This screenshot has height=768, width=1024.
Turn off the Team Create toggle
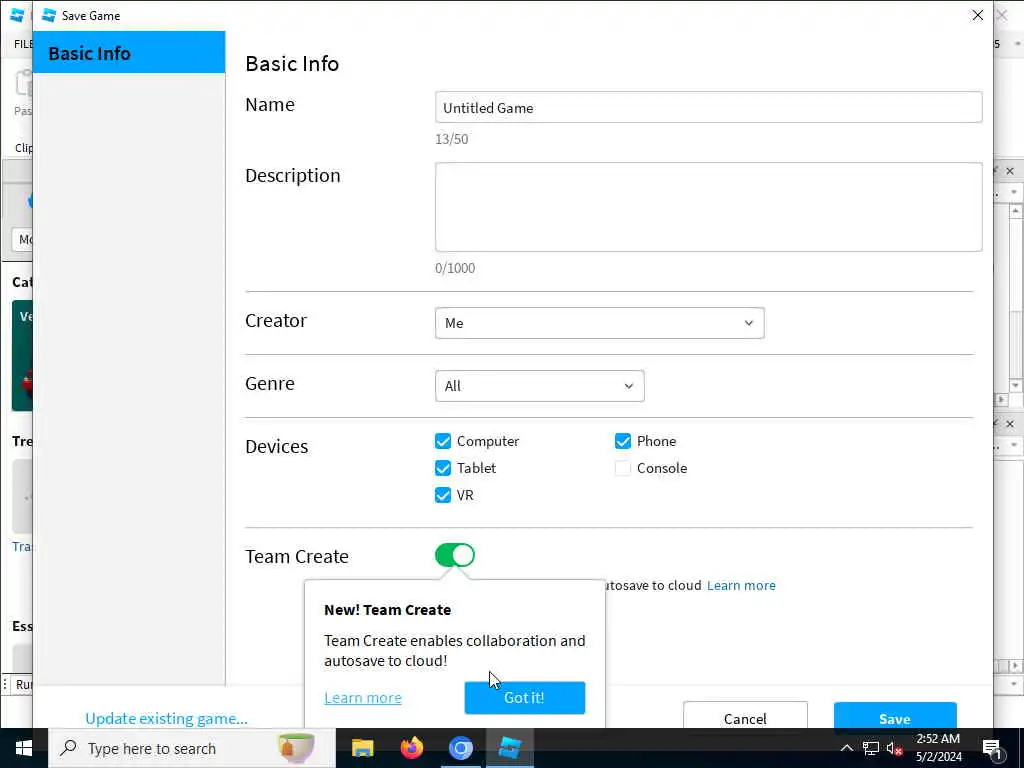455,556
